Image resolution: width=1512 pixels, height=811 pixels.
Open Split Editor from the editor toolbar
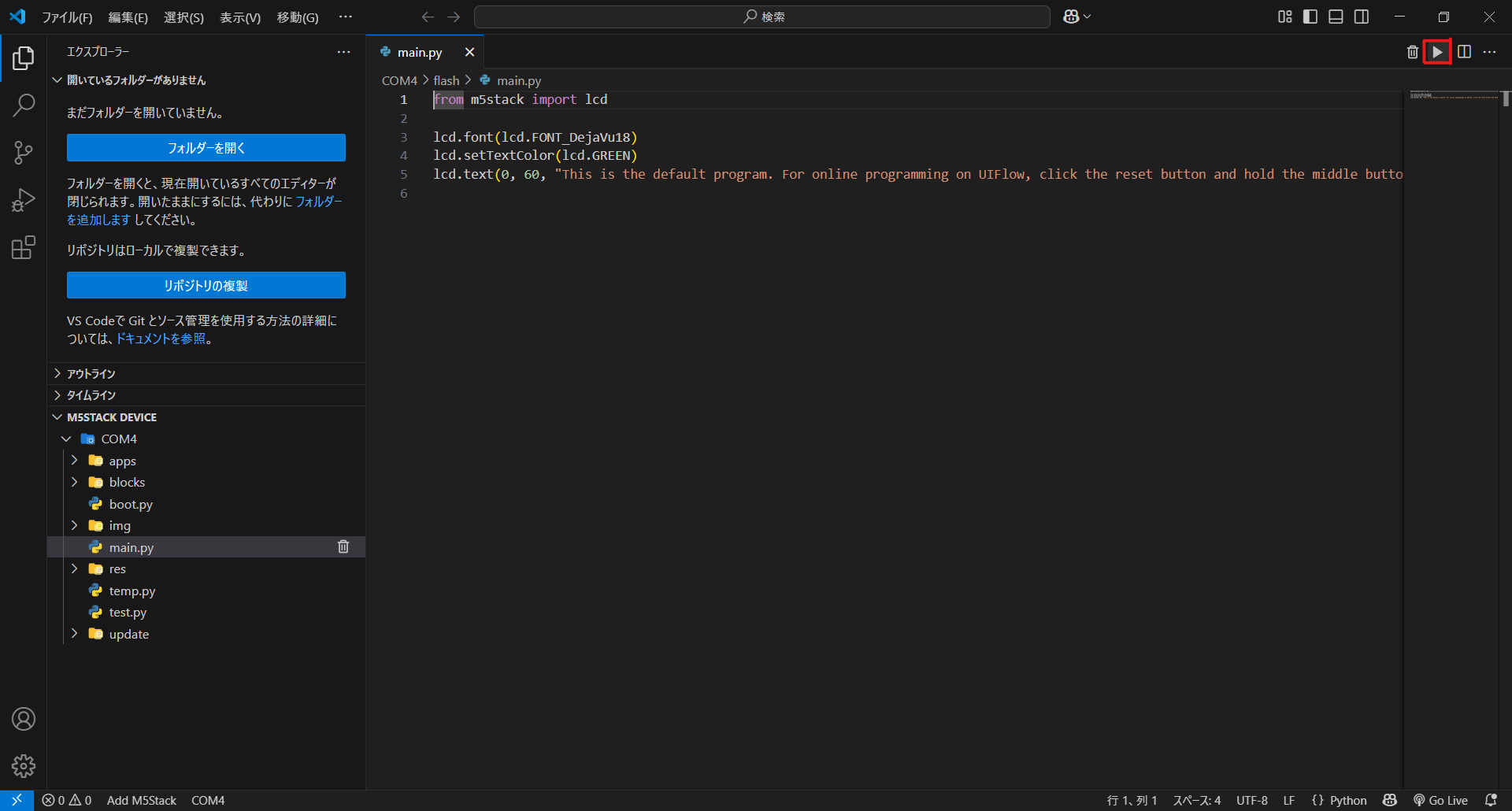pyautogui.click(x=1464, y=52)
